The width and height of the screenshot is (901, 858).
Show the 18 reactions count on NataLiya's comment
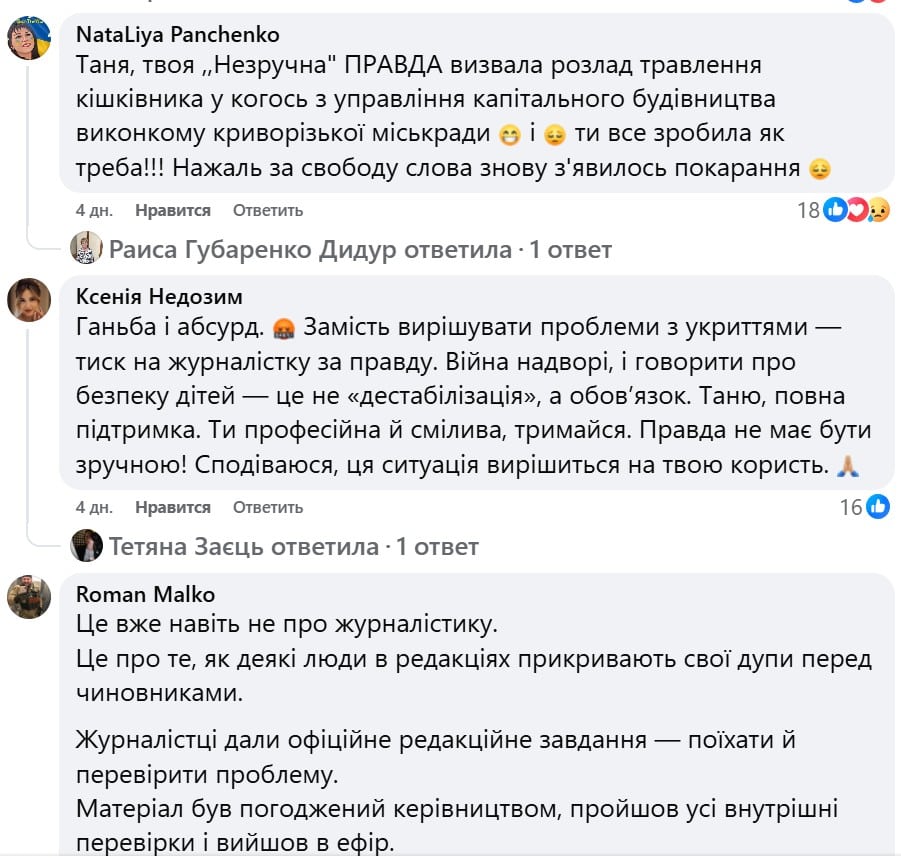point(808,209)
